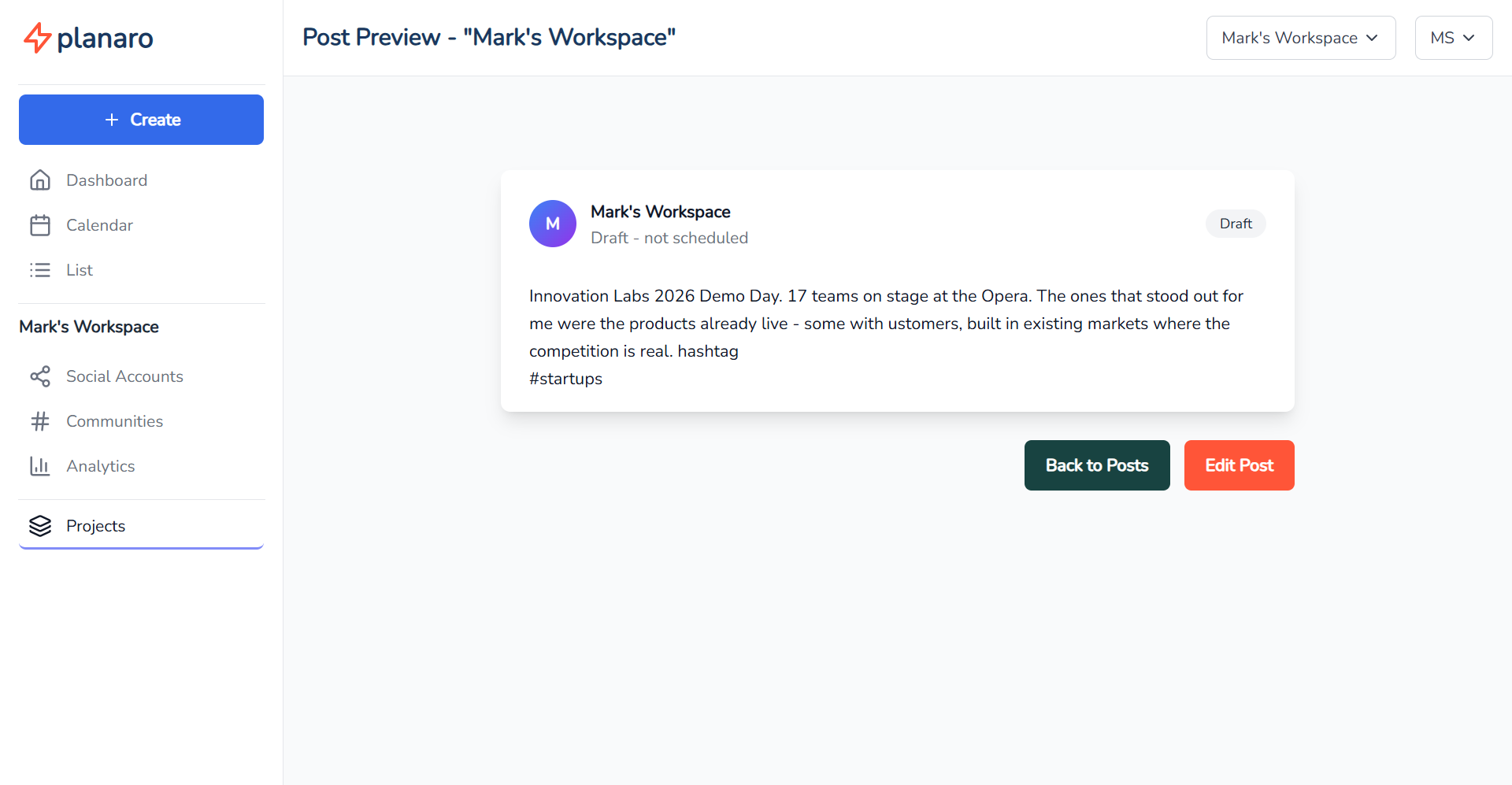Viewport: 1512px width, 785px height.
Task: Click the planaro wordmark
Action: click(x=106, y=39)
